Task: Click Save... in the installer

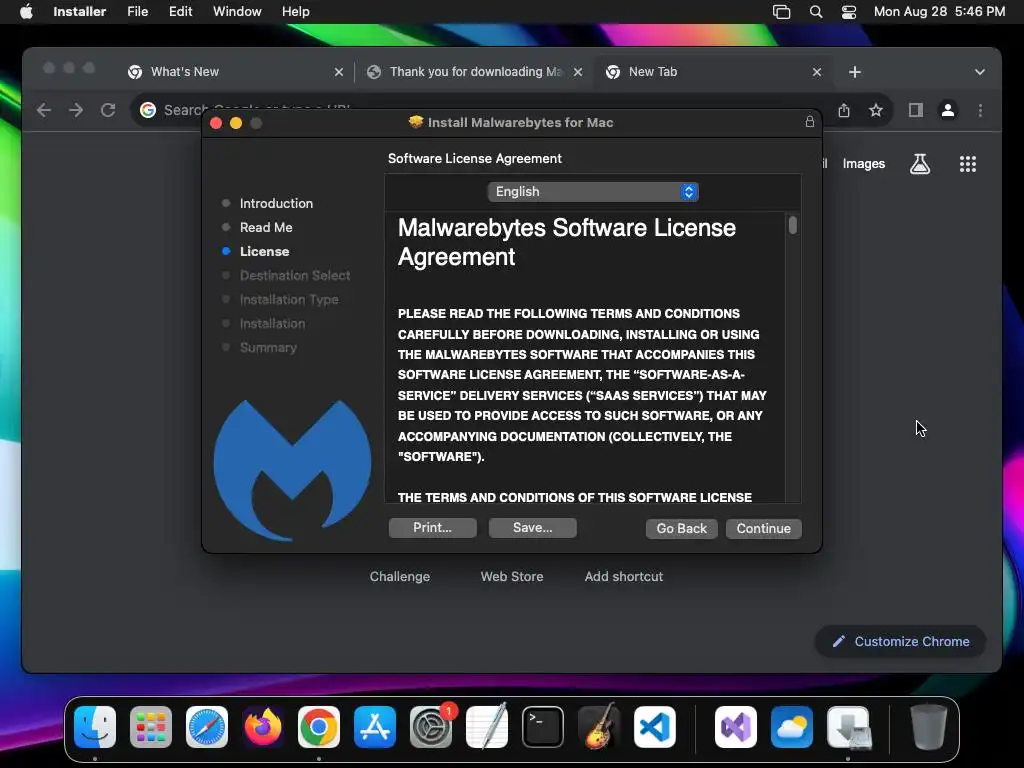Action: [x=532, y=528]
